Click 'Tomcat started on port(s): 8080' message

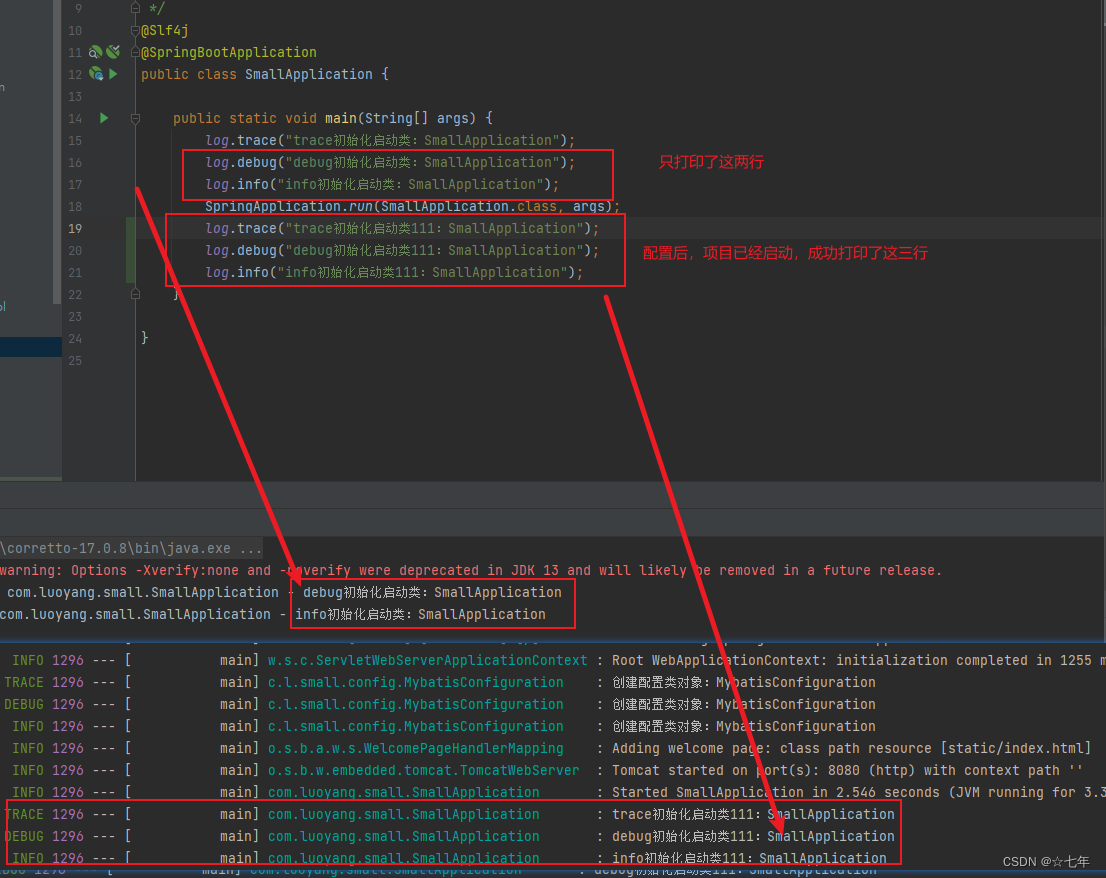(x=847, y=770)
